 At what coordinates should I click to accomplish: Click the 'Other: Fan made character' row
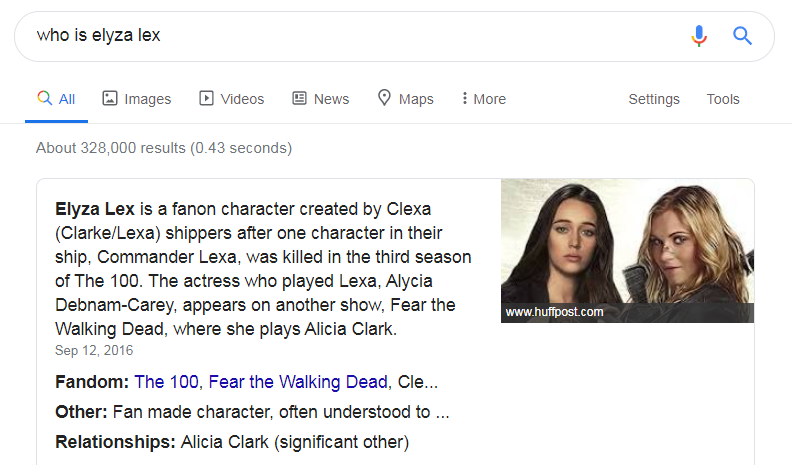(252, 412)
